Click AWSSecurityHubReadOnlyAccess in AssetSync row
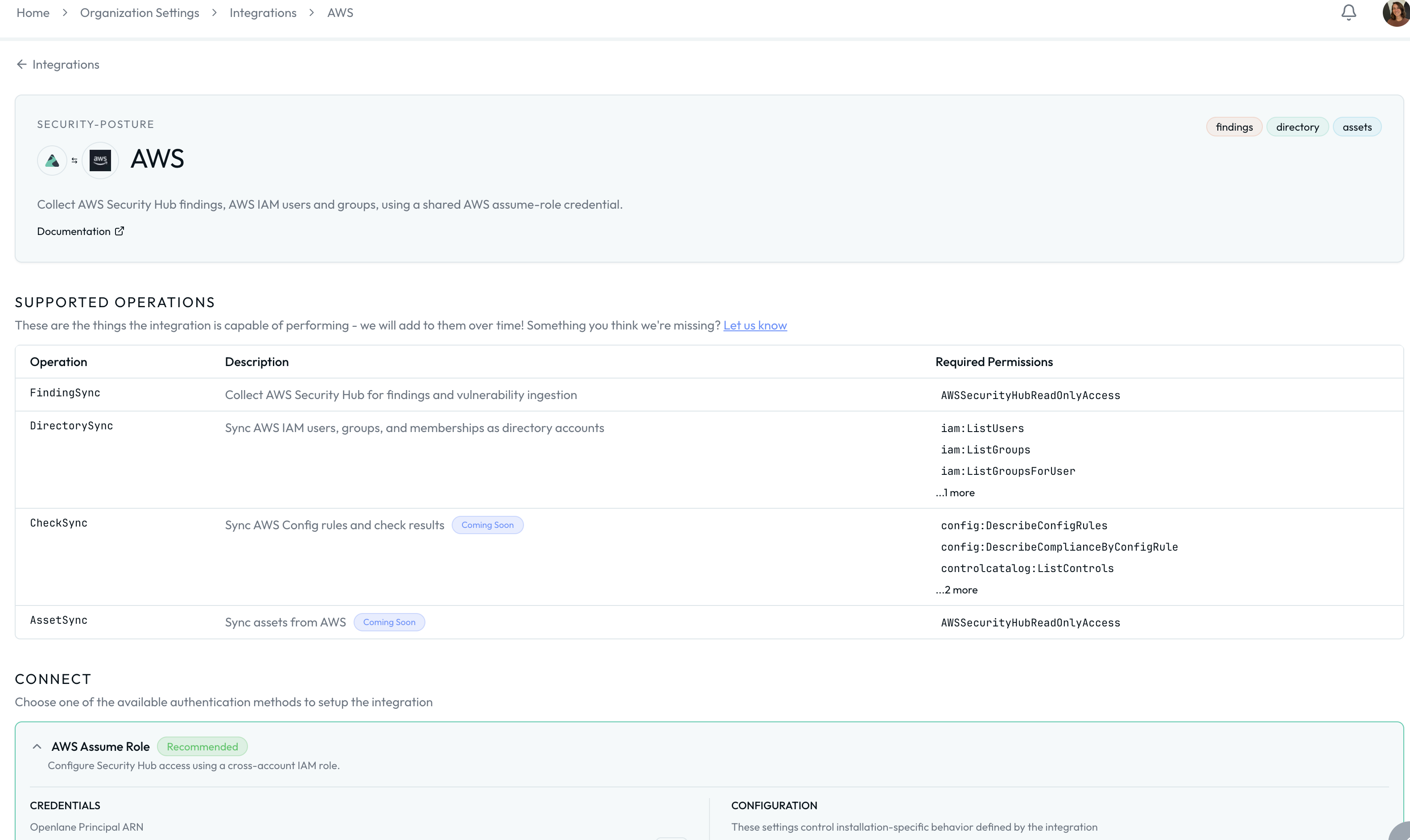1410x840 pixels. click(1030, 622)
